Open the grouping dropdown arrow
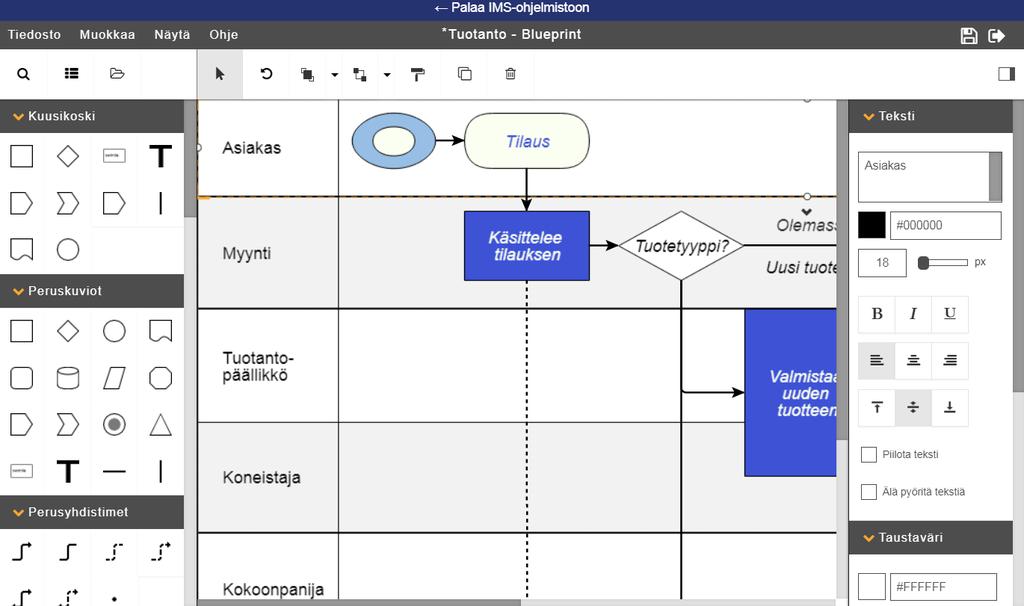1024x606 pixels. 387,74
